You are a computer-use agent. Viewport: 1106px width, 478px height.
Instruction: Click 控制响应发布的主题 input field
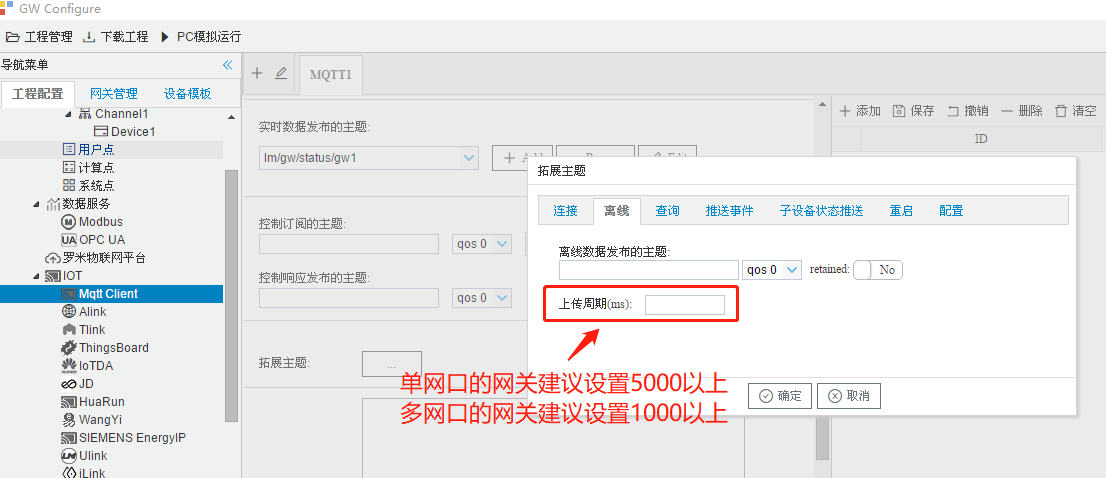pos(349,298)
